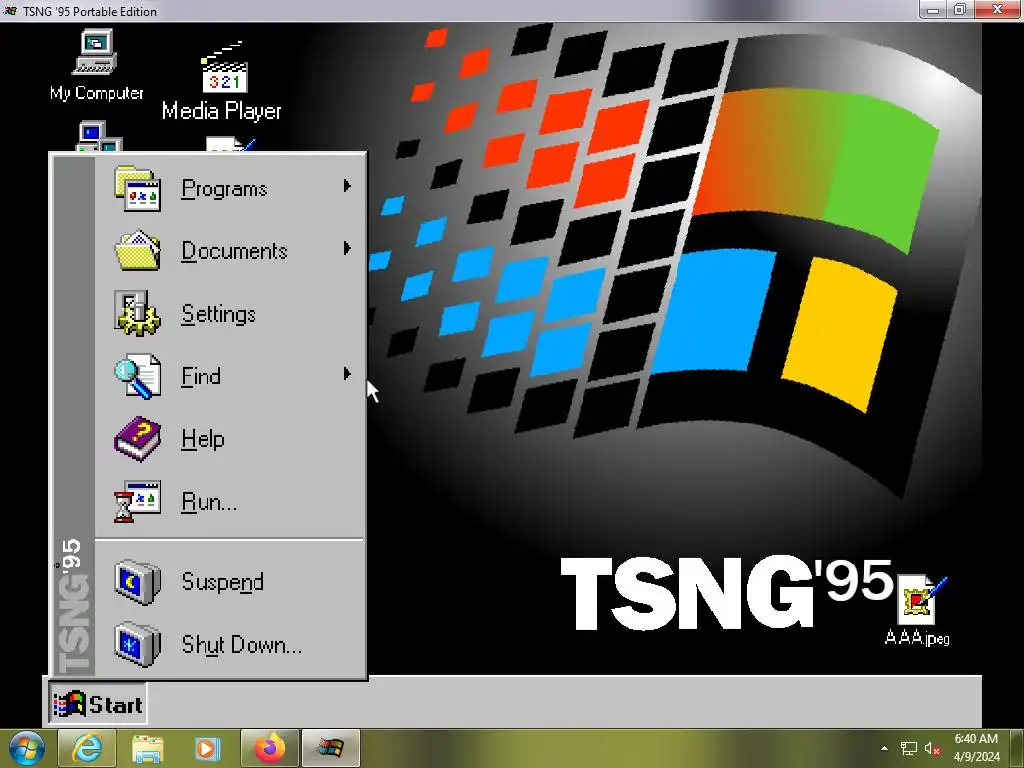Click the Documents folder icon
This screenshot has width=1024, height=768.
[x=138, y=250]
